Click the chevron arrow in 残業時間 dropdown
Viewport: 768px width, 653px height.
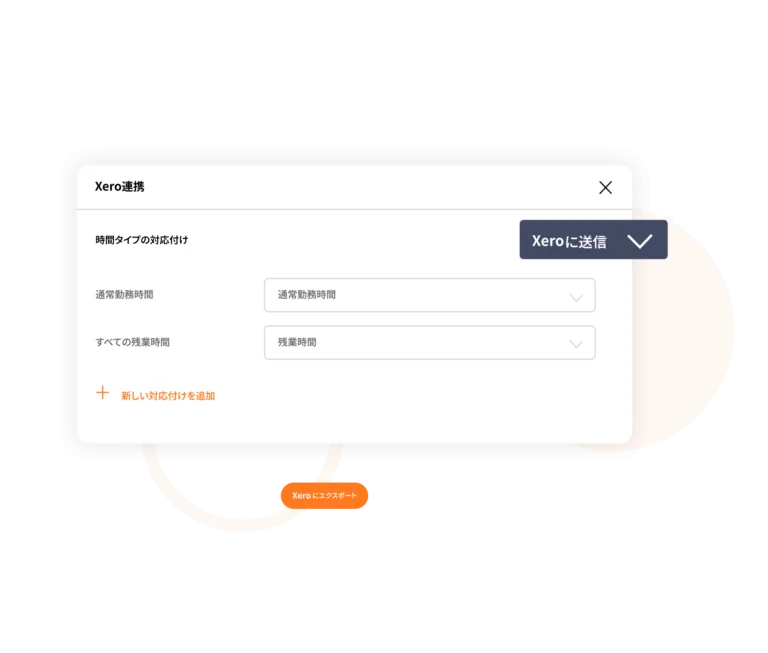[x=576, y=344]
